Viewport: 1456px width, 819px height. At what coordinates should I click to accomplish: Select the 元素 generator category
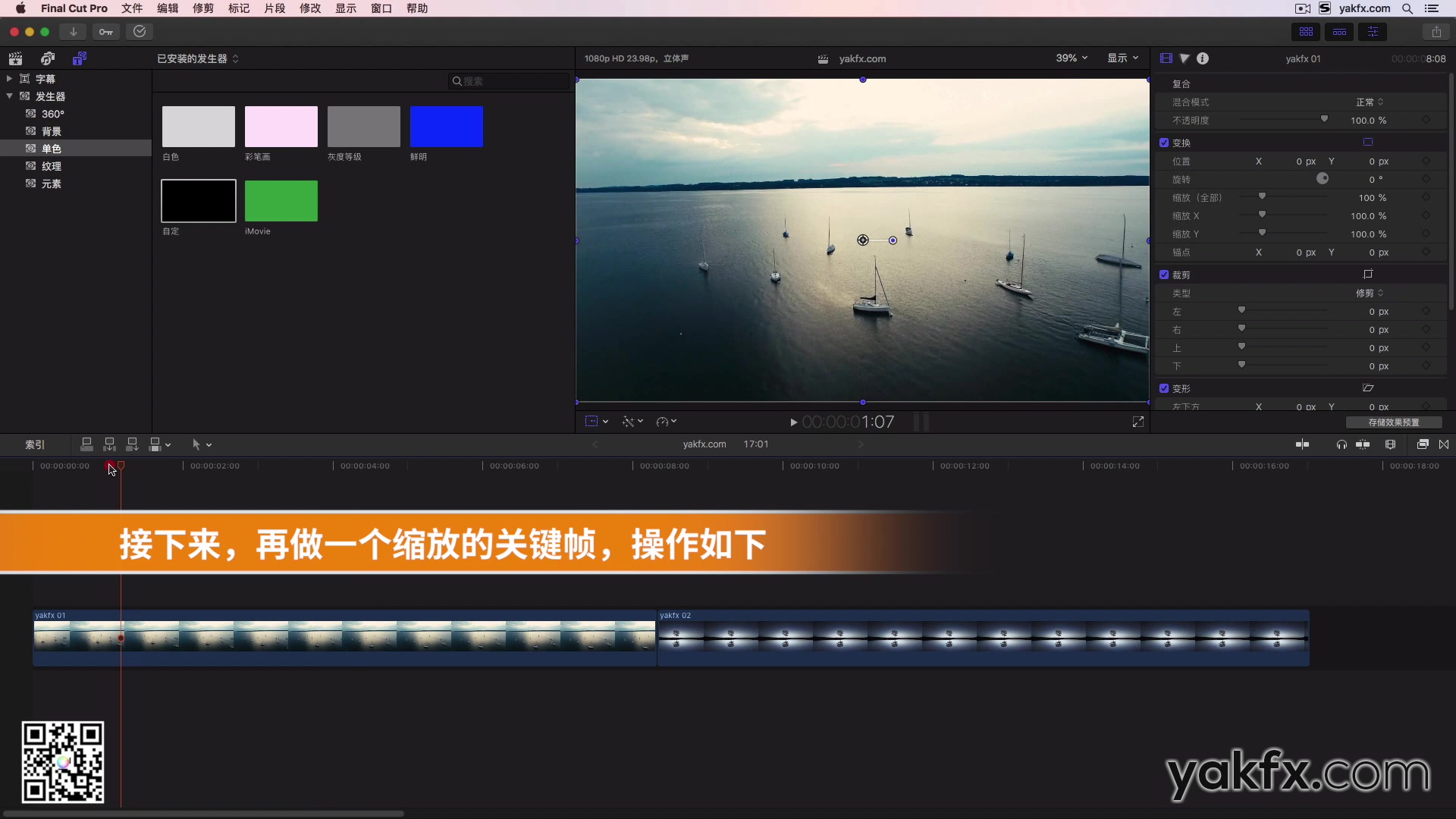coord(51,184)
